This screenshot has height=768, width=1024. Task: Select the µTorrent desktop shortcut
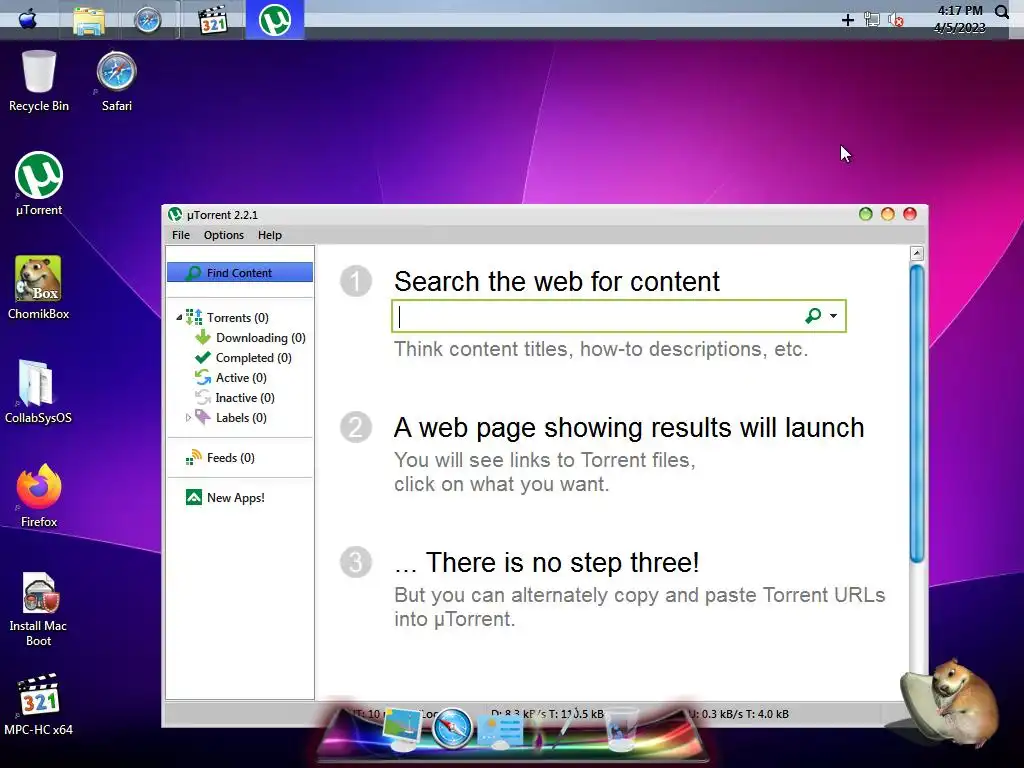39,184
